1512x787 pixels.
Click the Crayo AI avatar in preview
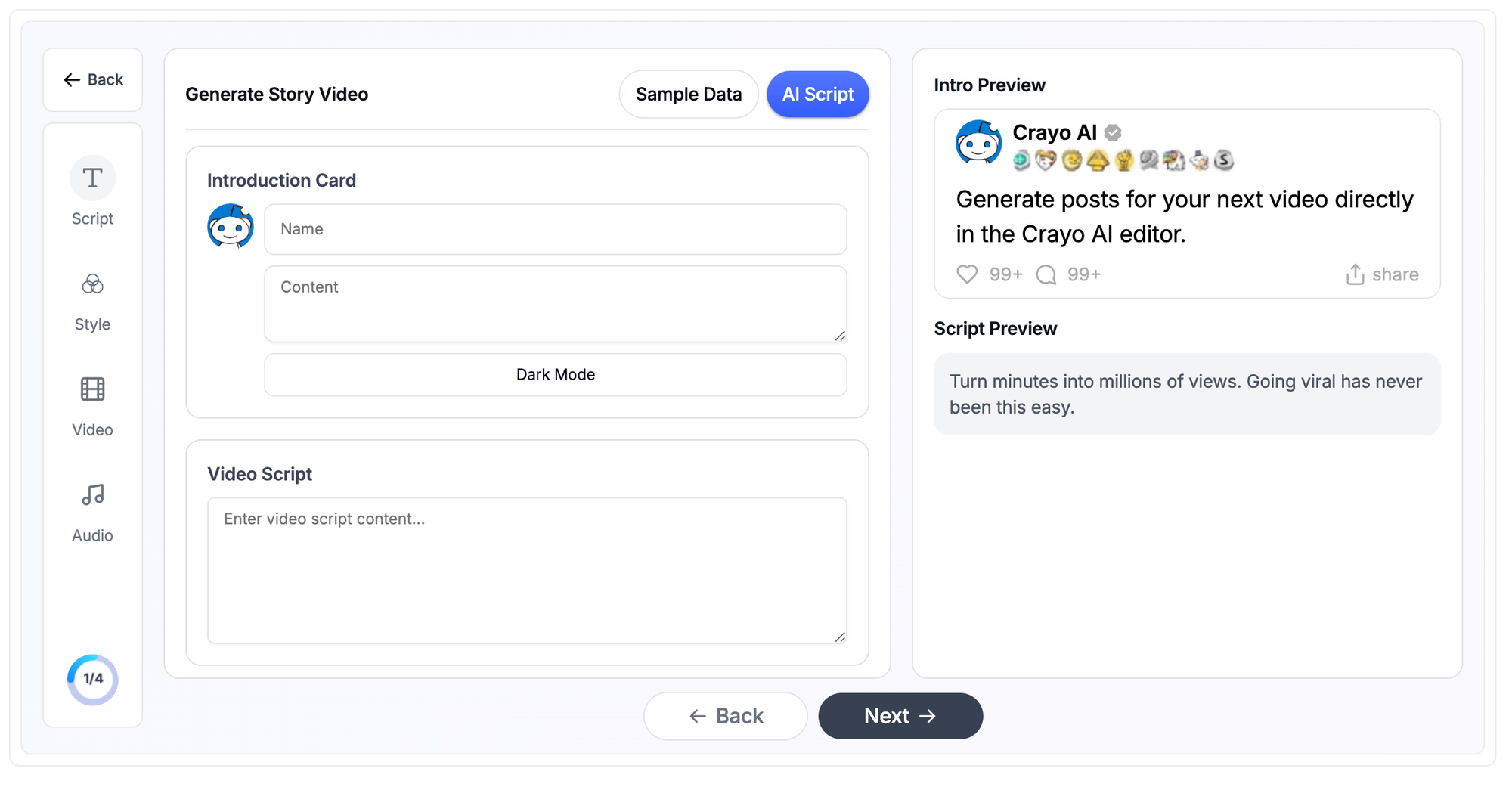[x=979, y=142]
